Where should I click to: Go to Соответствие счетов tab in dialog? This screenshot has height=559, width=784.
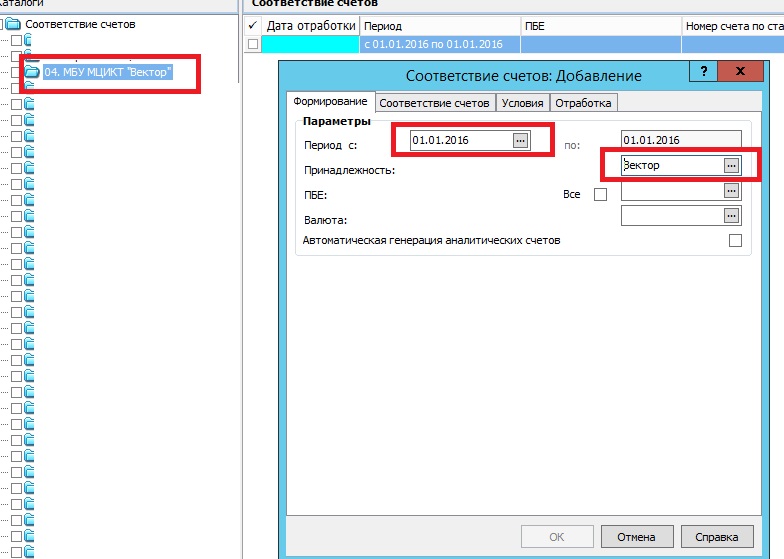pyautogui.click(x=435, y=103)
